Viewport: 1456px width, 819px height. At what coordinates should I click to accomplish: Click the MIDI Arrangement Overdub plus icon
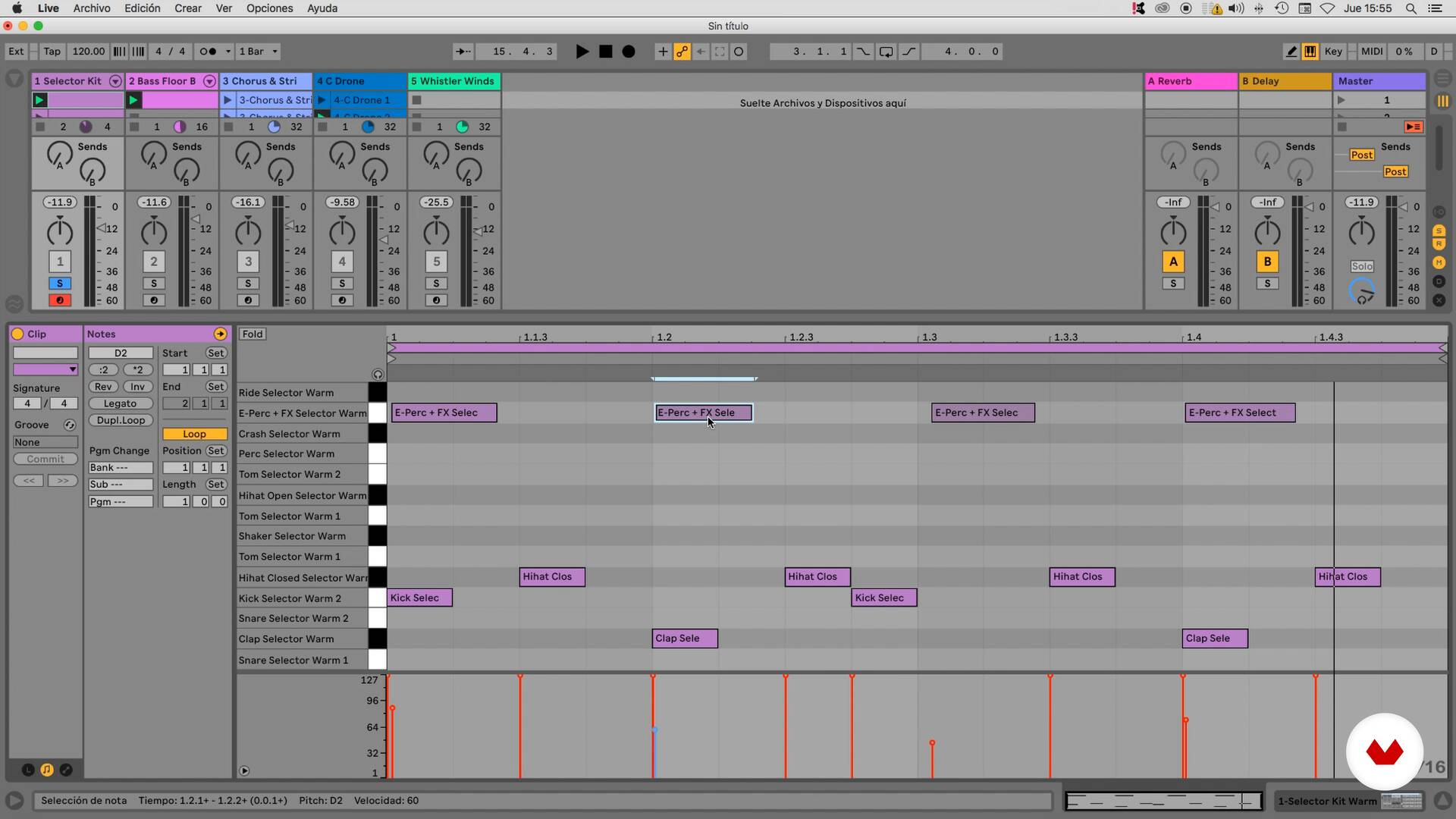[x=663, y=52]
